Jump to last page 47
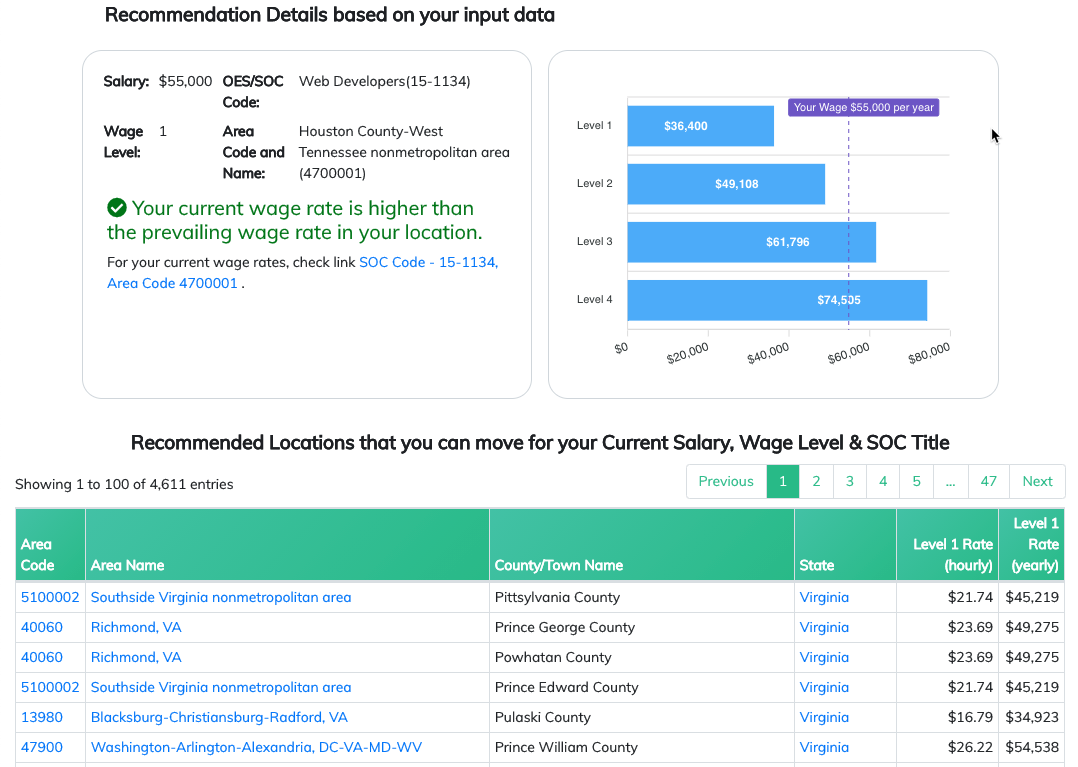The height and width of the screenshot is (767, 1078). click(x=989, y=481)
